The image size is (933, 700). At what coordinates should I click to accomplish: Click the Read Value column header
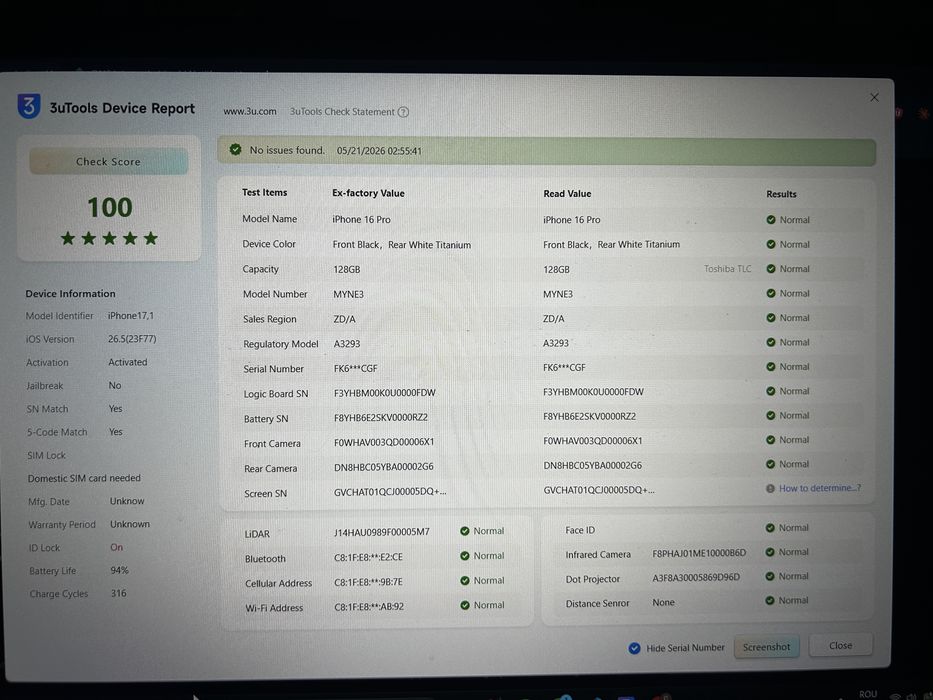pyautogui.click(x=567, y=193)
